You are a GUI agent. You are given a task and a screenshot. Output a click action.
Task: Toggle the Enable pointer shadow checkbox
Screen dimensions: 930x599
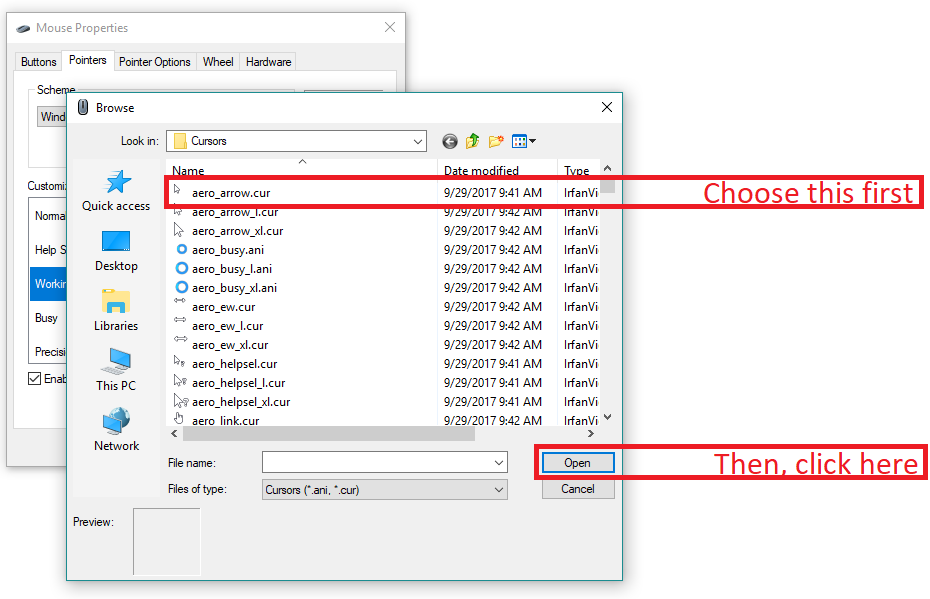(x=36, y=378)
